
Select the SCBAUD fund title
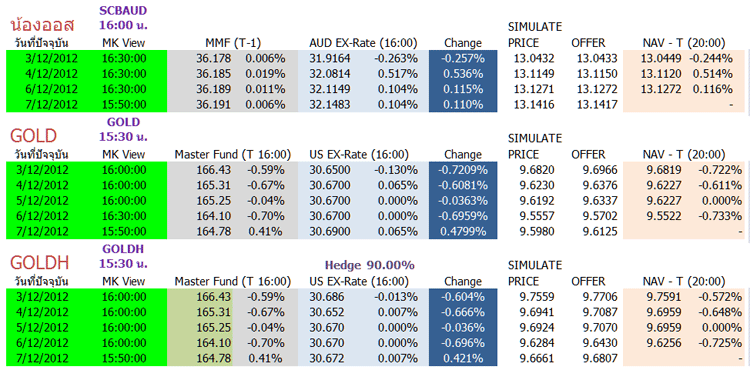click(x=123, y=10)
